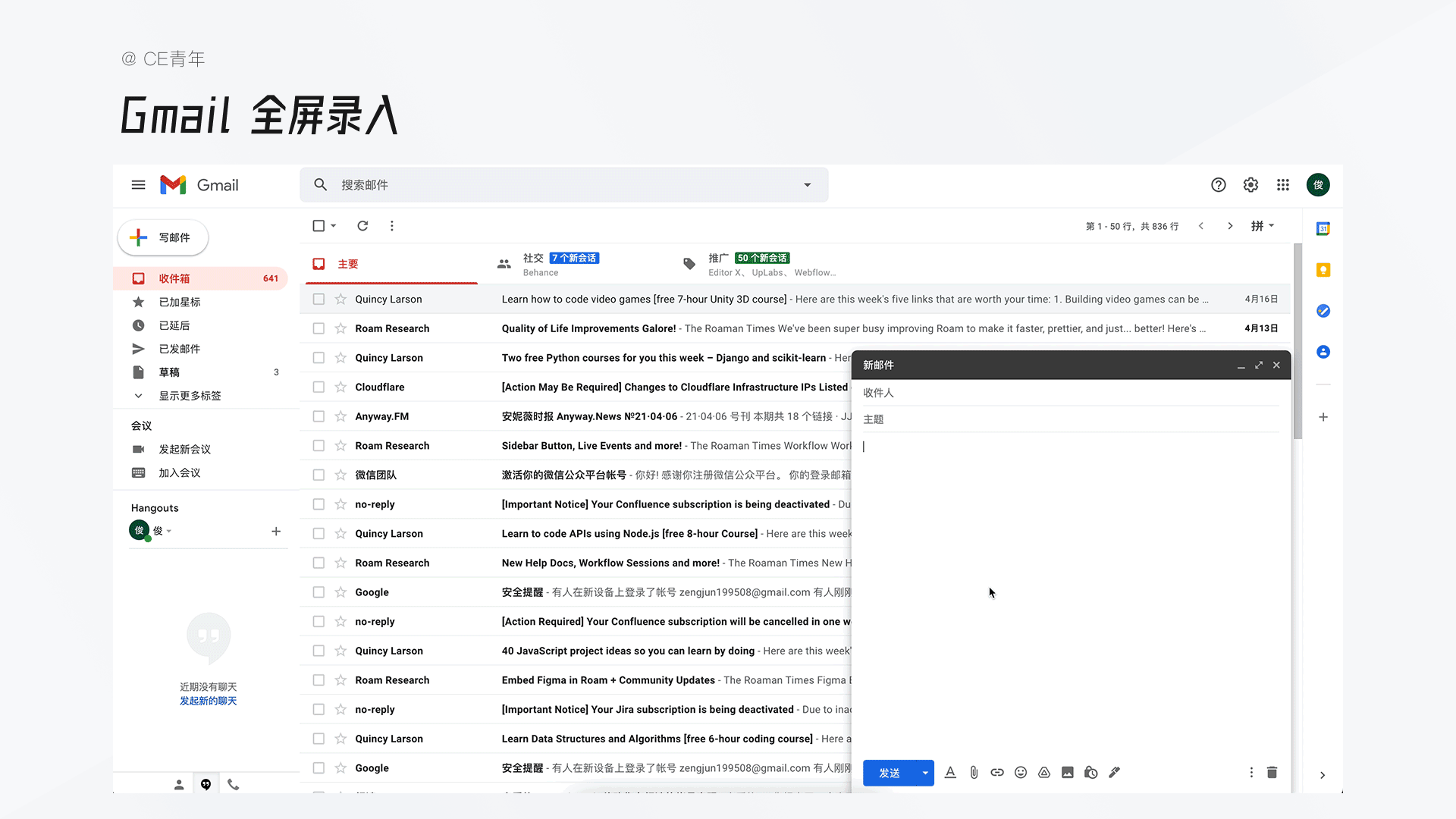Open more options in the compose window

click(1251, 773)
